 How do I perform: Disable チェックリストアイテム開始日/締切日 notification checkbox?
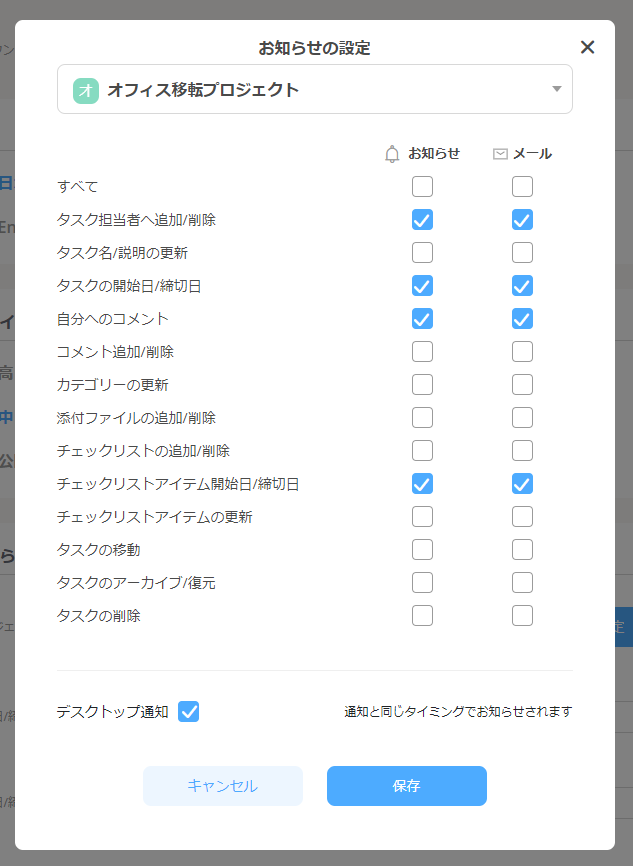click(x=422, y=483)
